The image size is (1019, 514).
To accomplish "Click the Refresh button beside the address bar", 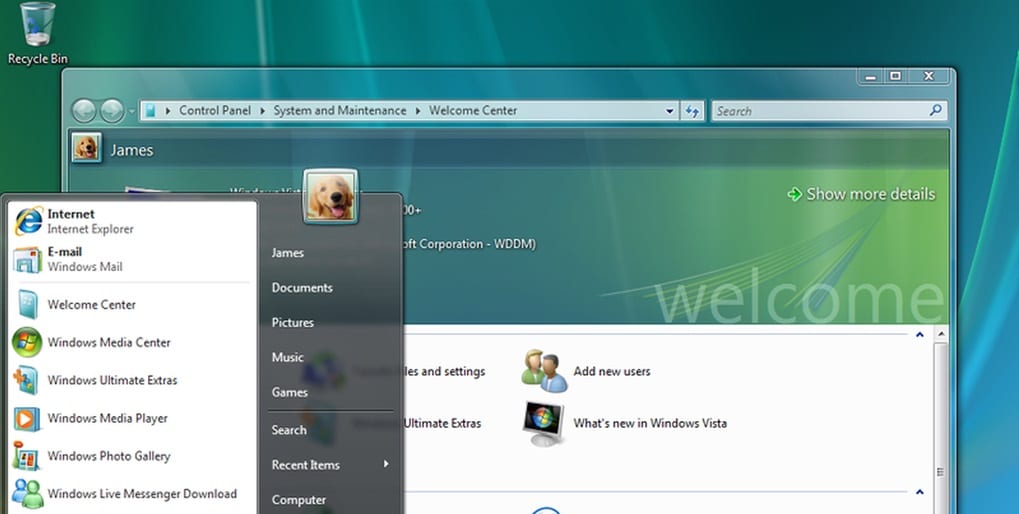I will click(x=692, y=111).
